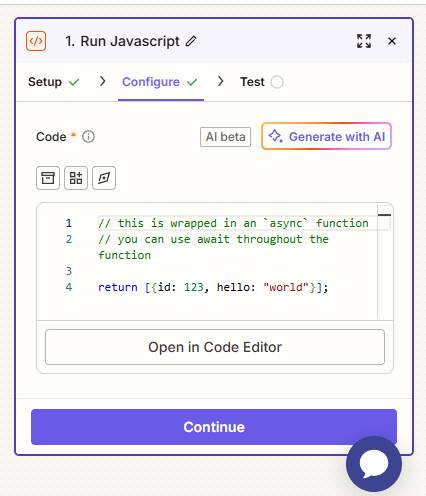Close the Run Javascript panel

click(392, 41)
